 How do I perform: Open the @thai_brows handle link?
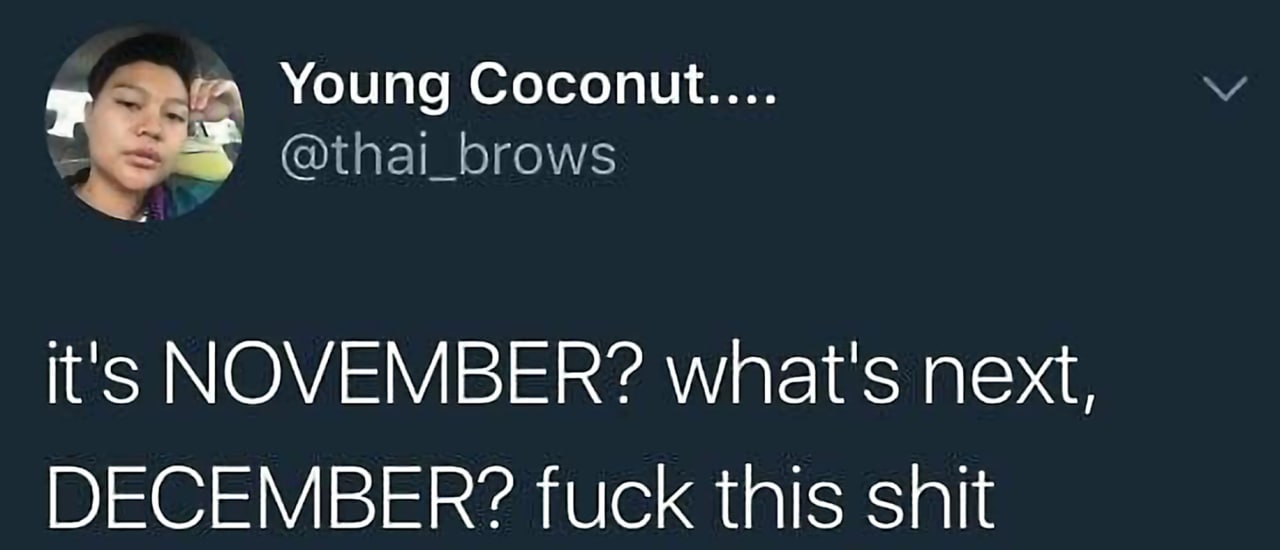click(x=448, y=156)
